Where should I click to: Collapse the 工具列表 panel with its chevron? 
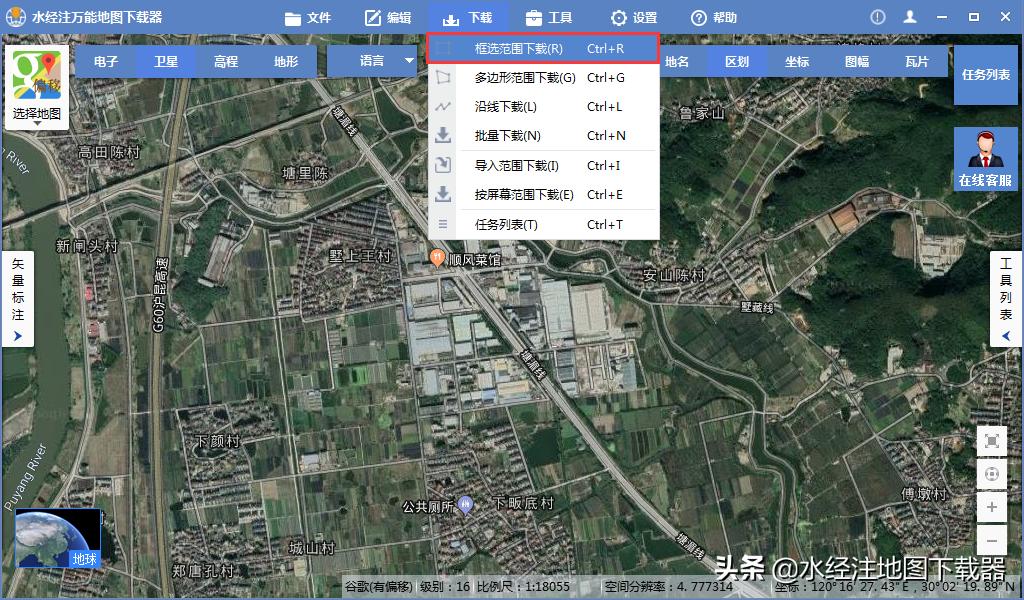[x=1006, y=336]
